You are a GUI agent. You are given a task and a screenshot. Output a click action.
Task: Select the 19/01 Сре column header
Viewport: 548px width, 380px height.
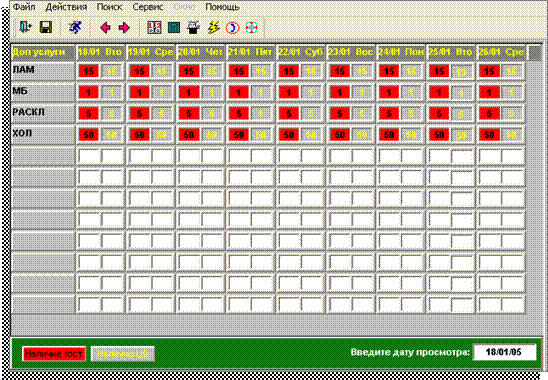coord(150,52)
